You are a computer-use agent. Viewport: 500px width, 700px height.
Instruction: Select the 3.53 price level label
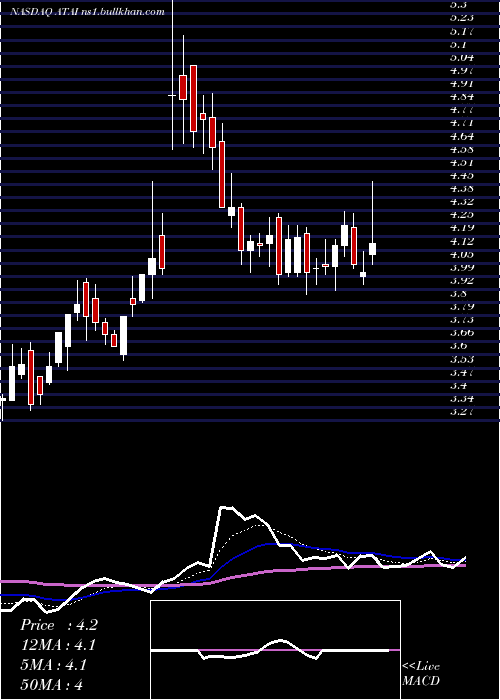tap(462, 359)
